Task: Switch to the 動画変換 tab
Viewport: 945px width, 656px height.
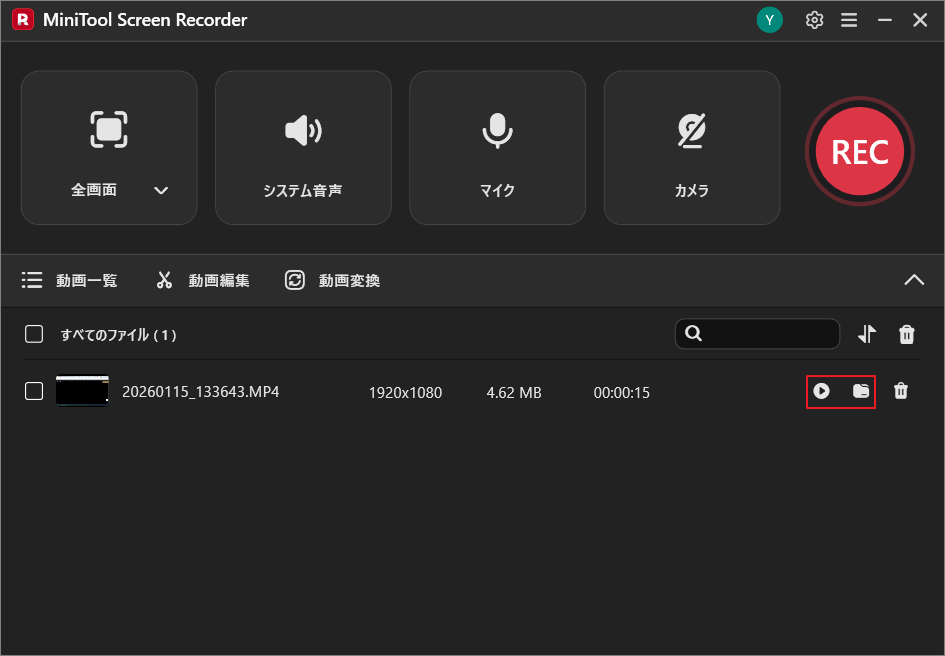Action: point(332,280)
